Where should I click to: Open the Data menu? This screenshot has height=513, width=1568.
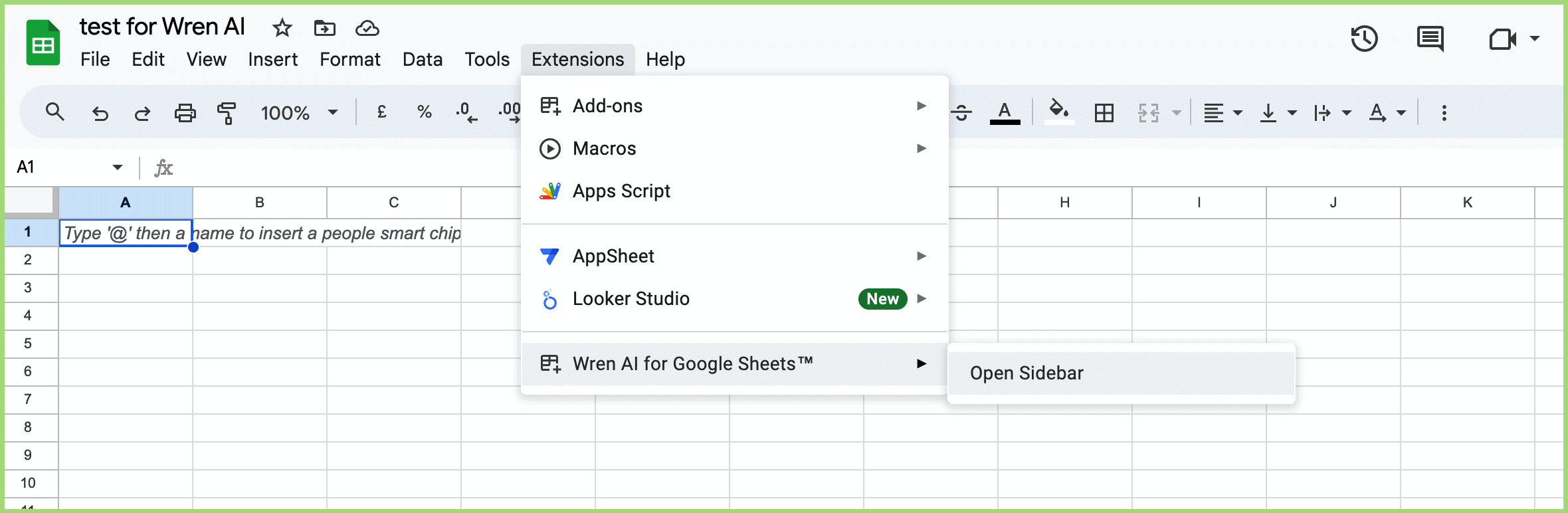(423, 59)
